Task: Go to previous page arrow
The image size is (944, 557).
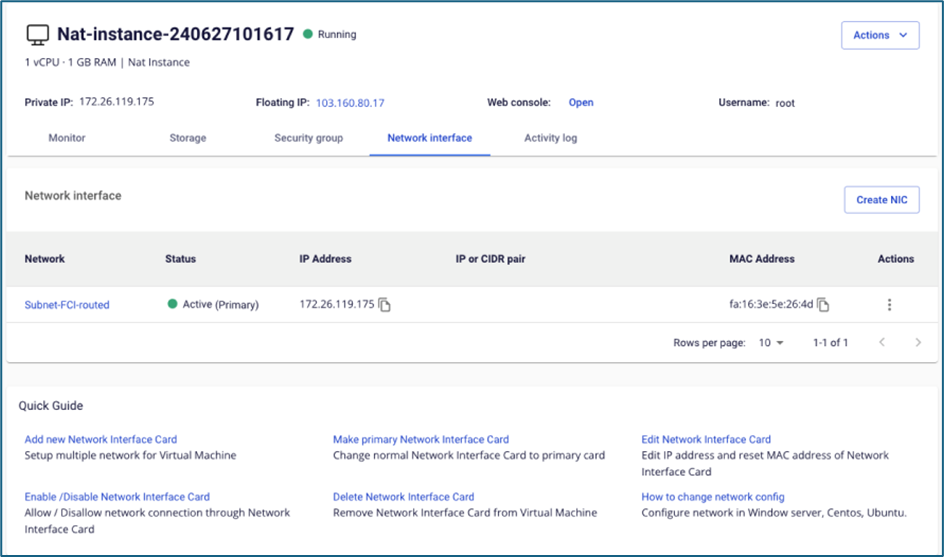Action: tap(882, 343)
